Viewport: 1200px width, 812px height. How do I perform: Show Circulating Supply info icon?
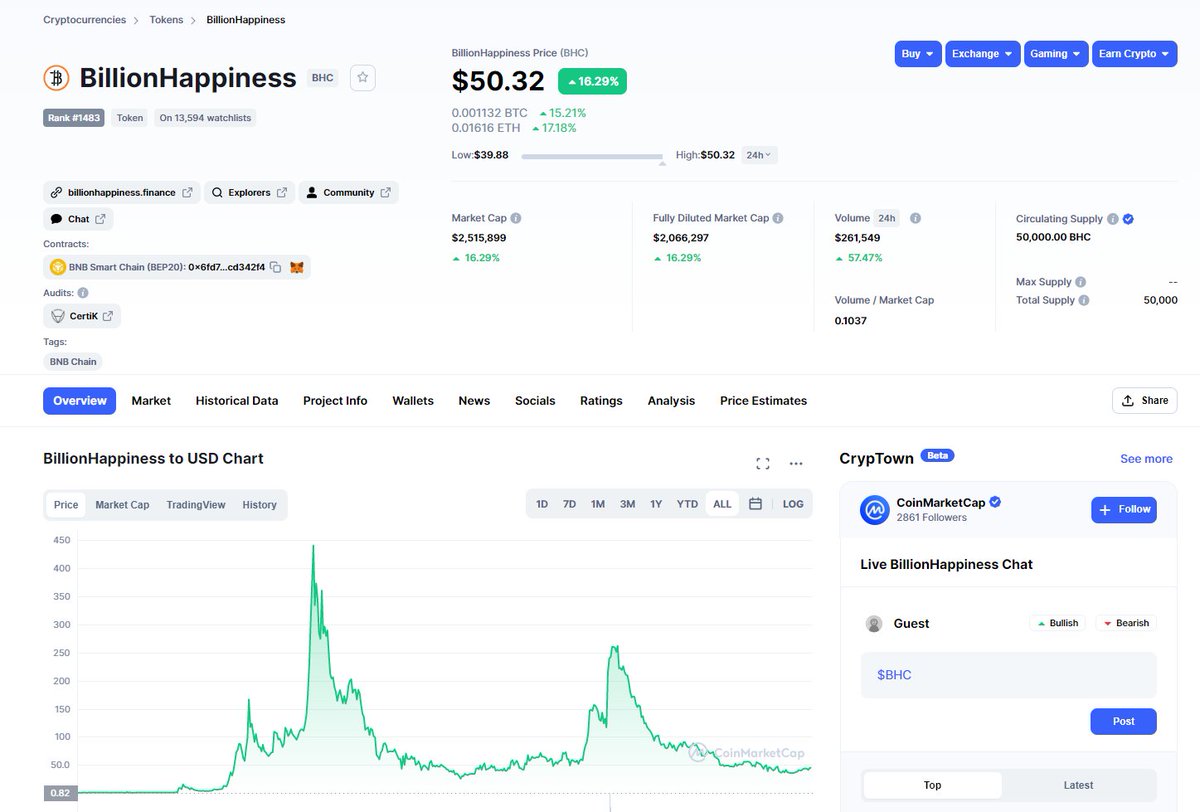1113,219
